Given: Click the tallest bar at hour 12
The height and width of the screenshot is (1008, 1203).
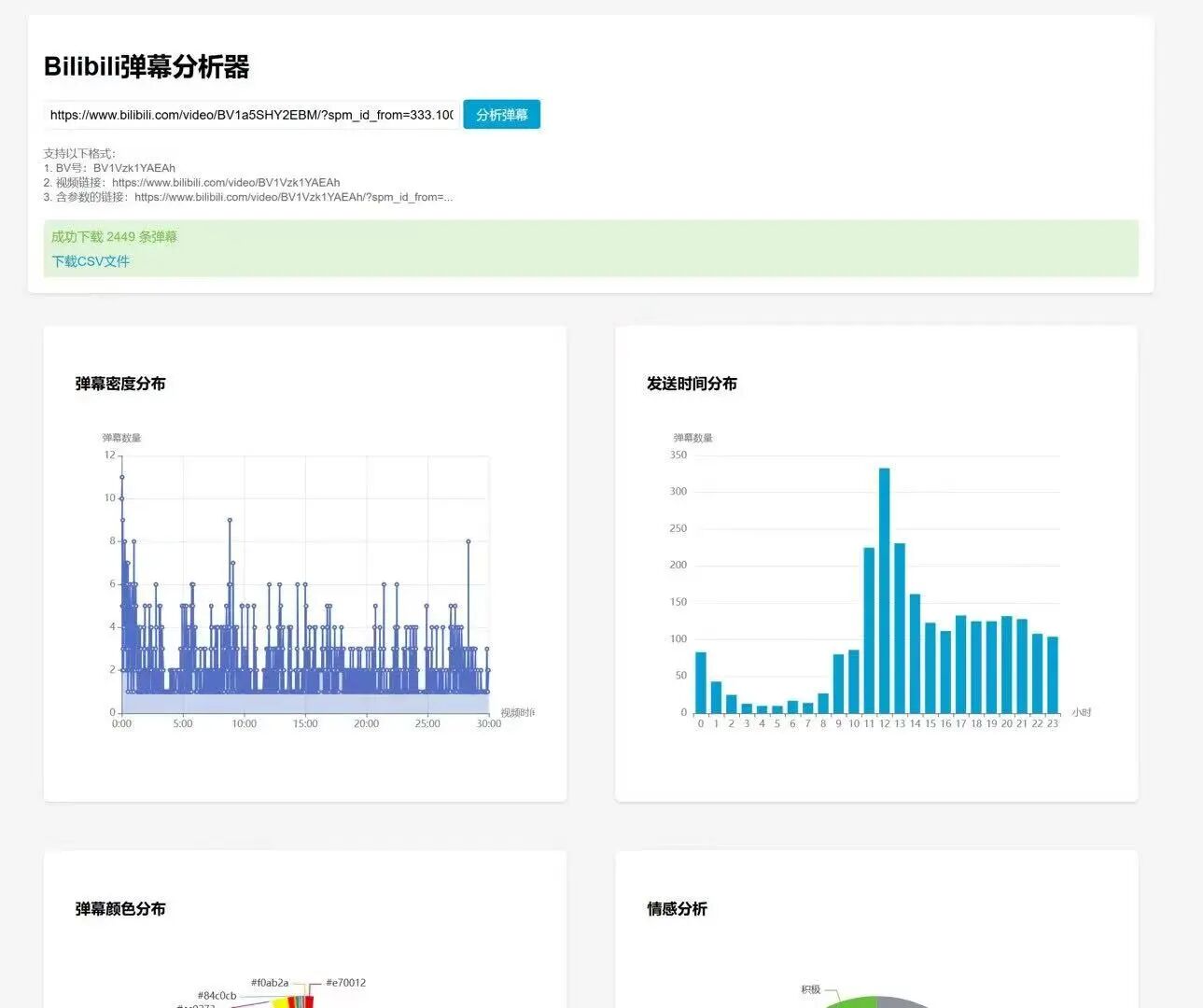Looking at the screenshot, I should point(884,590).
